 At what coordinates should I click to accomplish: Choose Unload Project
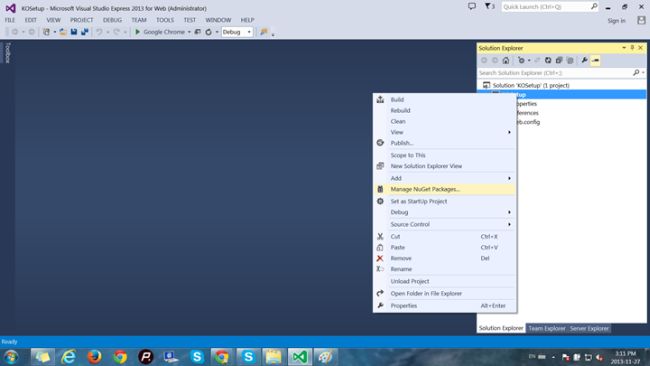444,281
